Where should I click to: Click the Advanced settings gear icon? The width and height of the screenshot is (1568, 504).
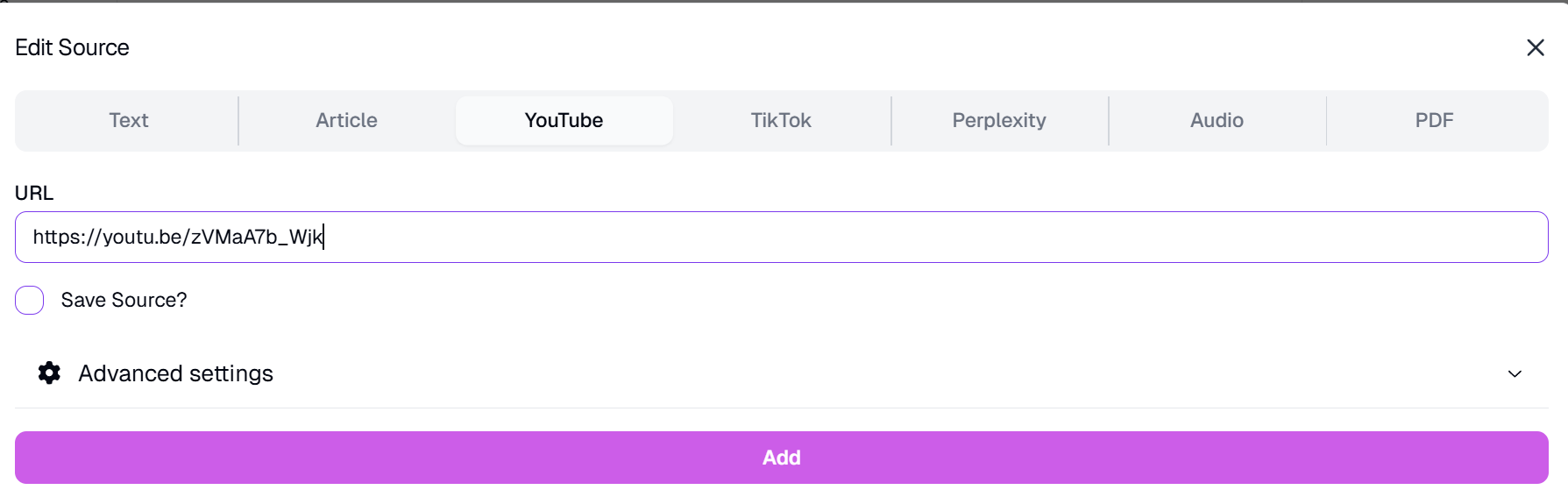(x=50, y=373)
